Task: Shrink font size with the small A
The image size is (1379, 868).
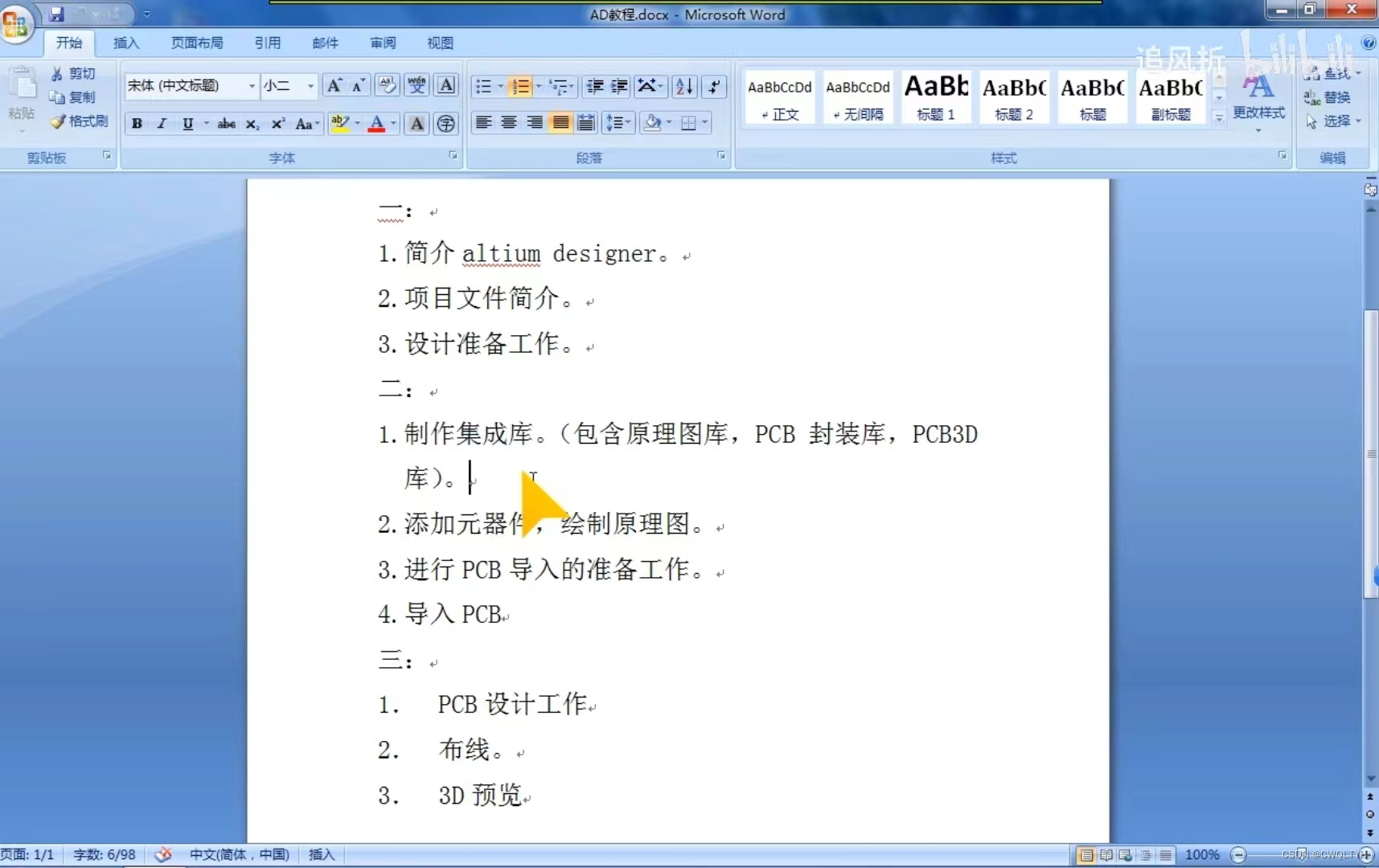Action: point(359,85)
